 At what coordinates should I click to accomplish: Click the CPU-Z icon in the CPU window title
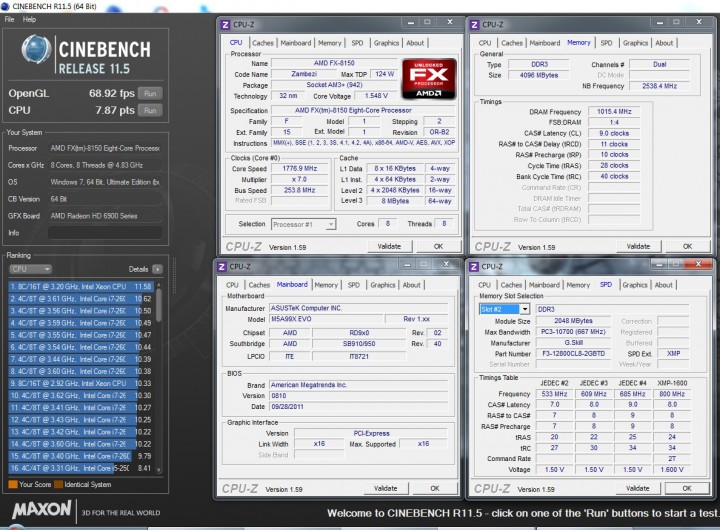225,25
